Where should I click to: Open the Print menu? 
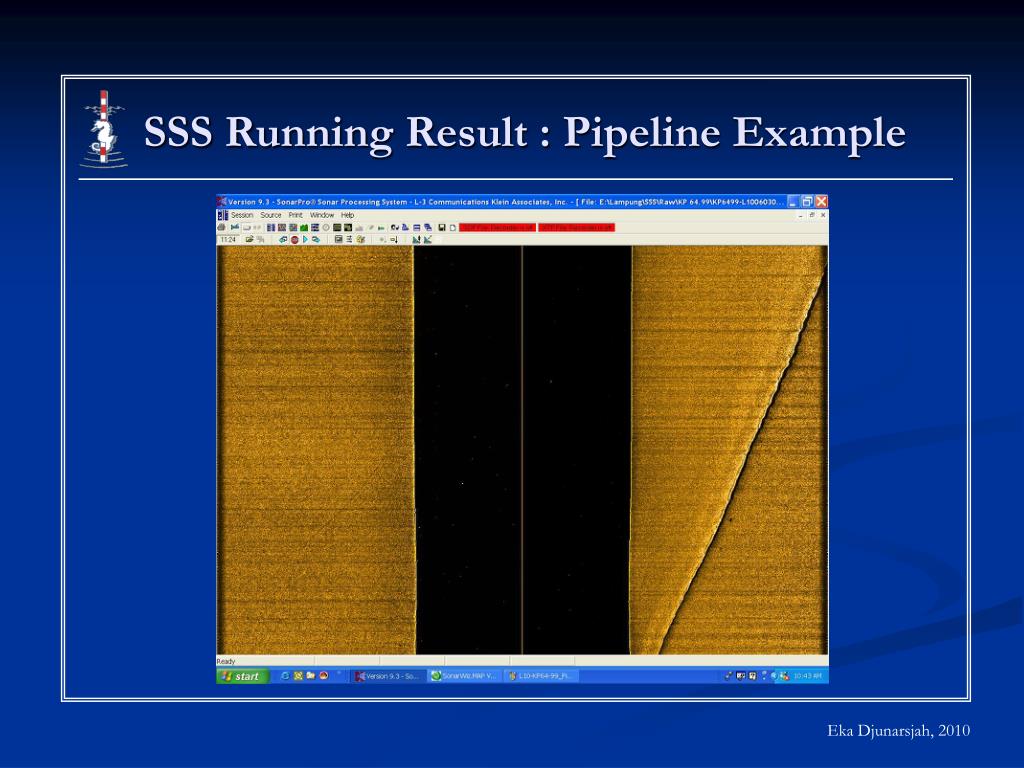click(x=295, y=215)
